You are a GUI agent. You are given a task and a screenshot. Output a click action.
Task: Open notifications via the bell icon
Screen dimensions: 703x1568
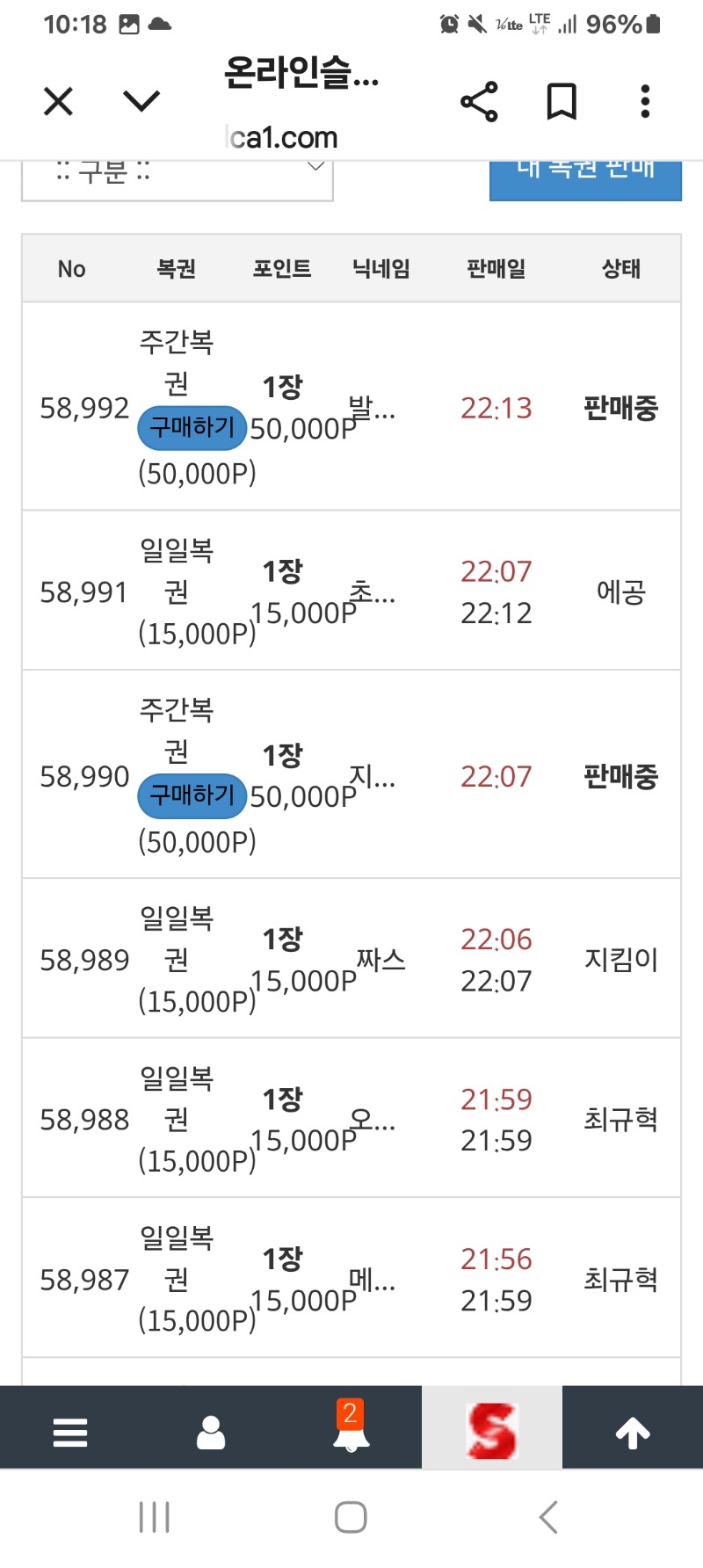pos(351,1438)
